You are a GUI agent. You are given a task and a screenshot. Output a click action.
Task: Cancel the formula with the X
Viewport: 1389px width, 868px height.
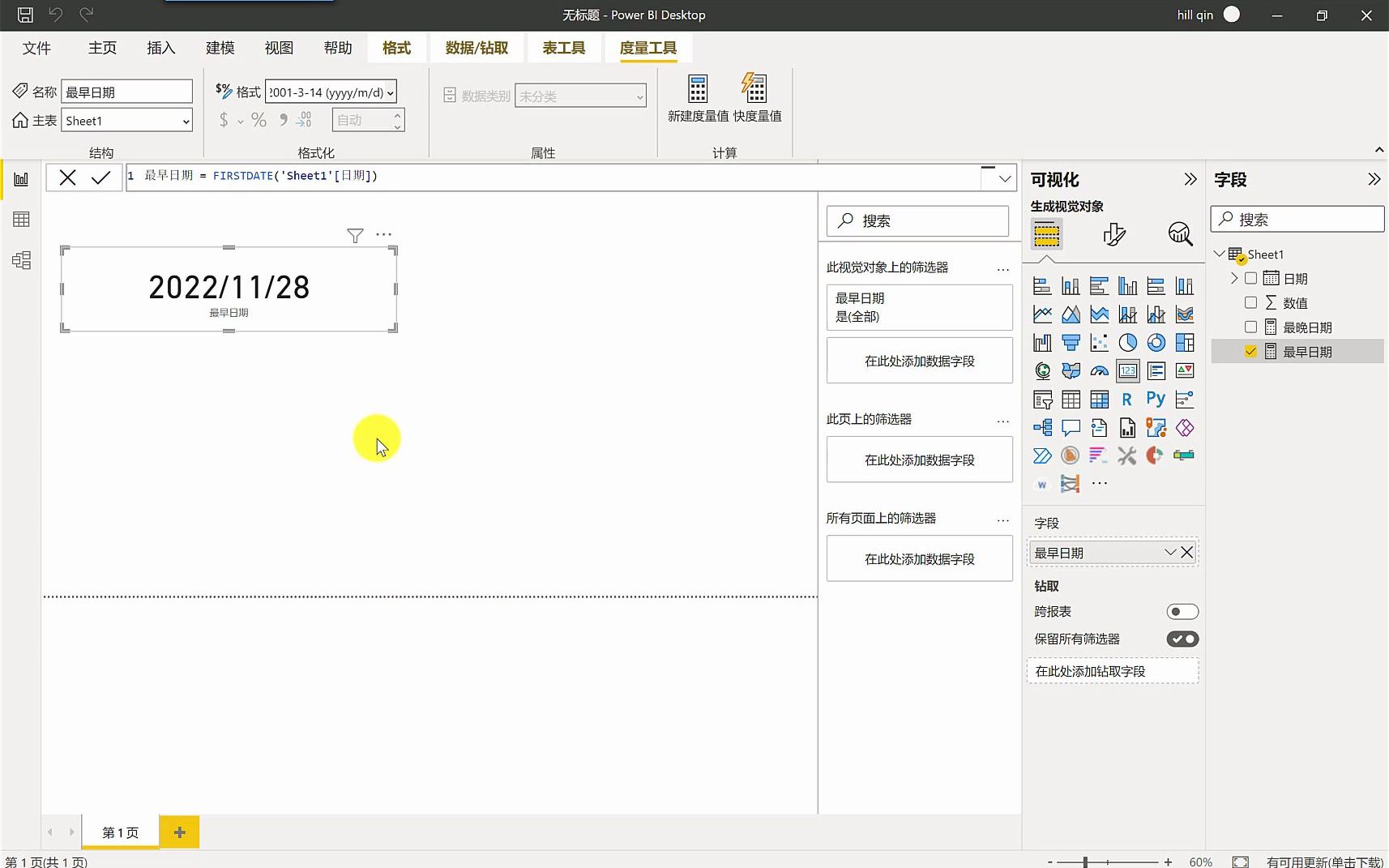(67, 177)
